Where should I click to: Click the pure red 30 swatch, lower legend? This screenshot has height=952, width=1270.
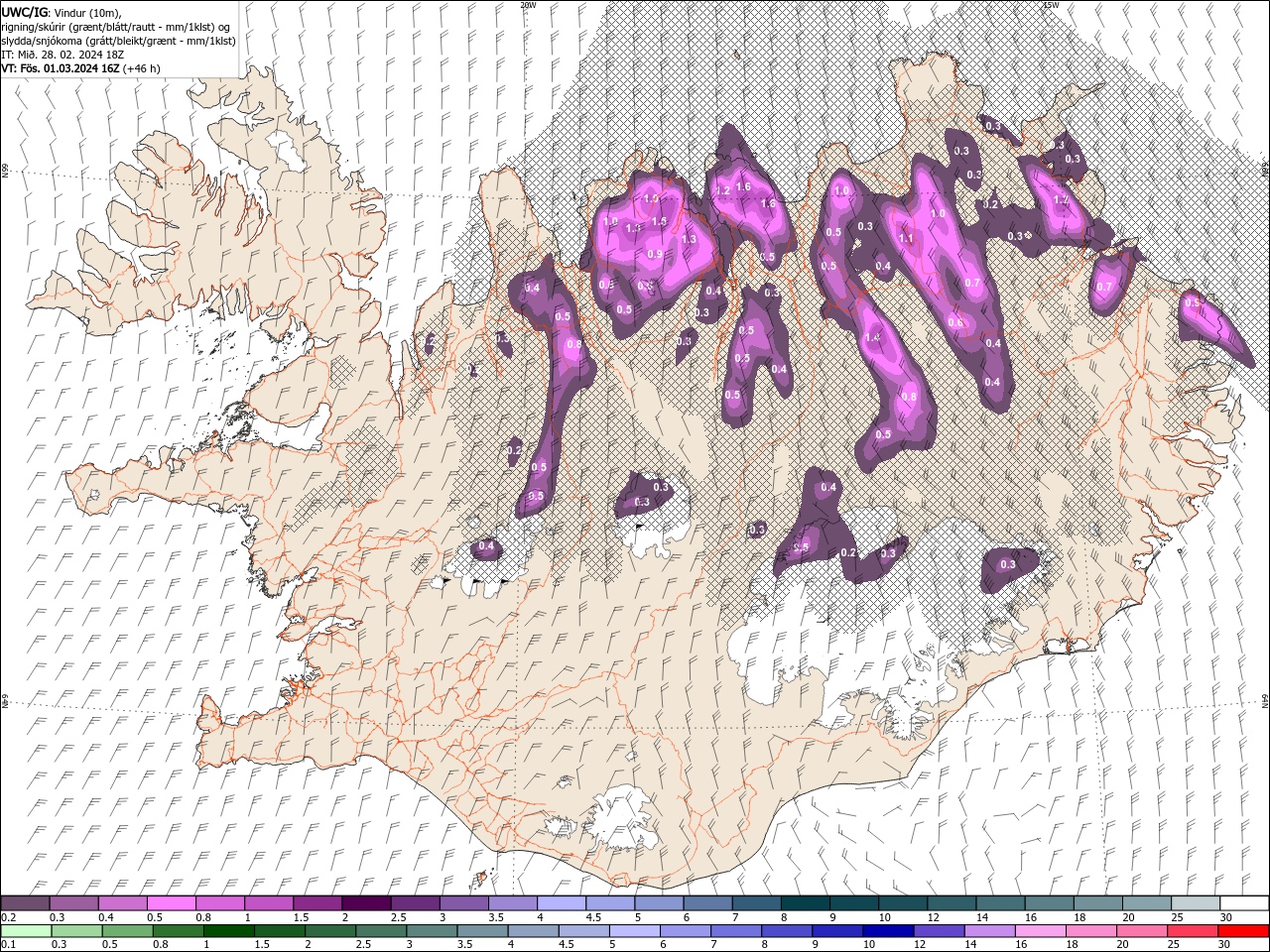(1243, 931)
